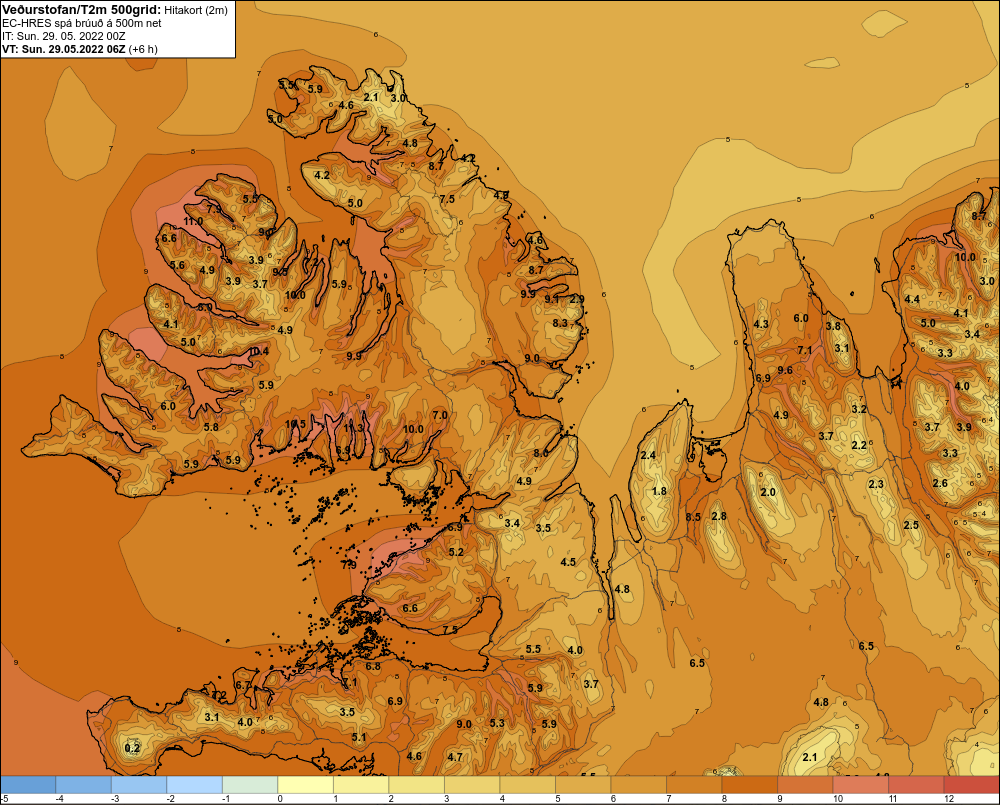Click the 5.3 temperature value
1000x805 pixels.
point(497,723)
